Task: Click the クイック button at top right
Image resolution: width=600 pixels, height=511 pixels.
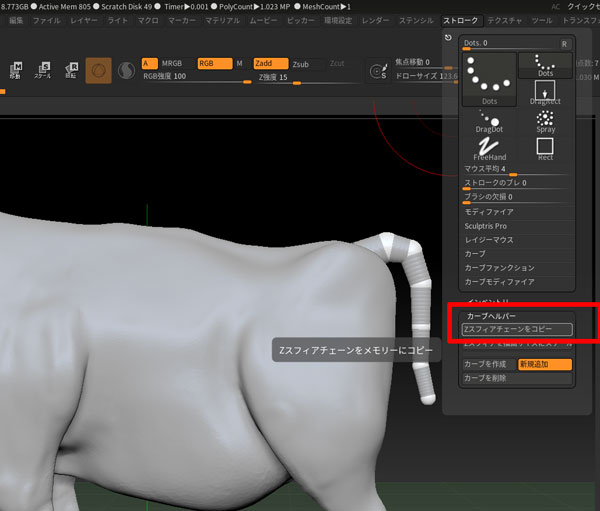Action: (583, 7)
